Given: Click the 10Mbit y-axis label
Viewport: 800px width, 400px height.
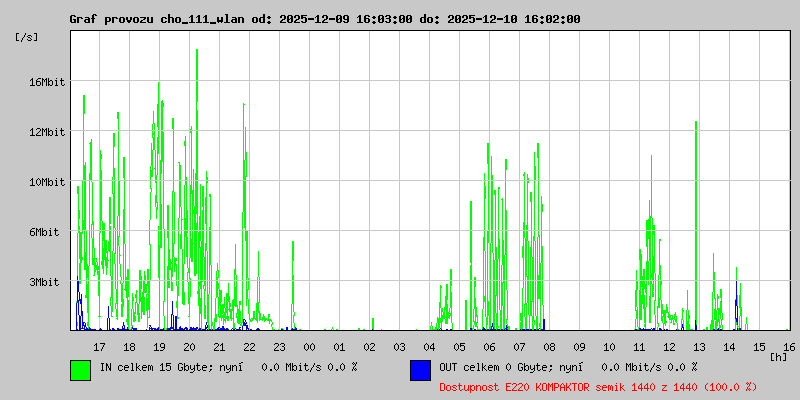Looking at the screenshot, I should pyautogui.click(x=46, y=182).
